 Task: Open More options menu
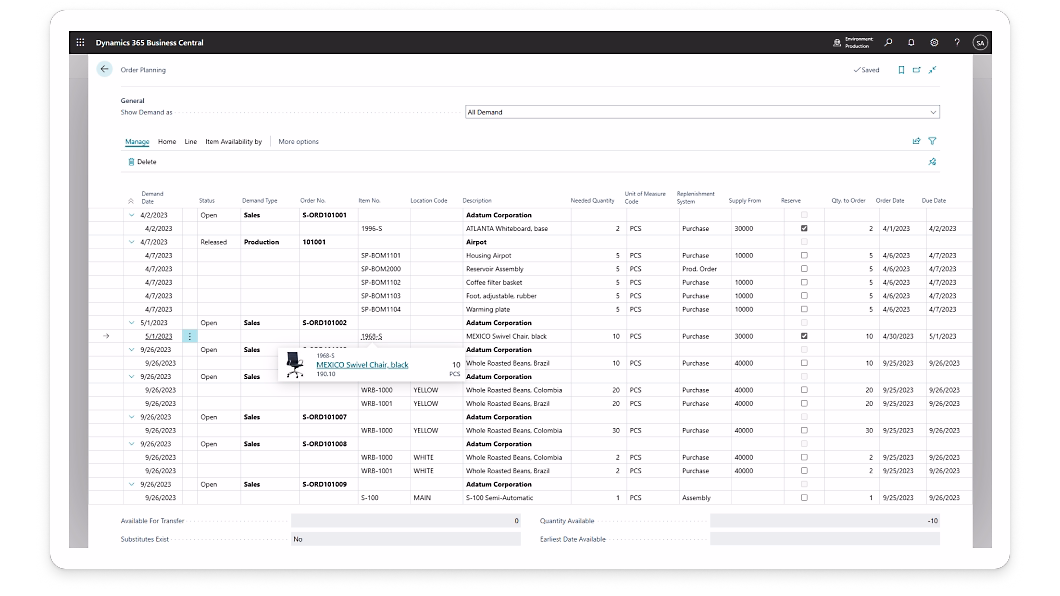tap(298, 142)
